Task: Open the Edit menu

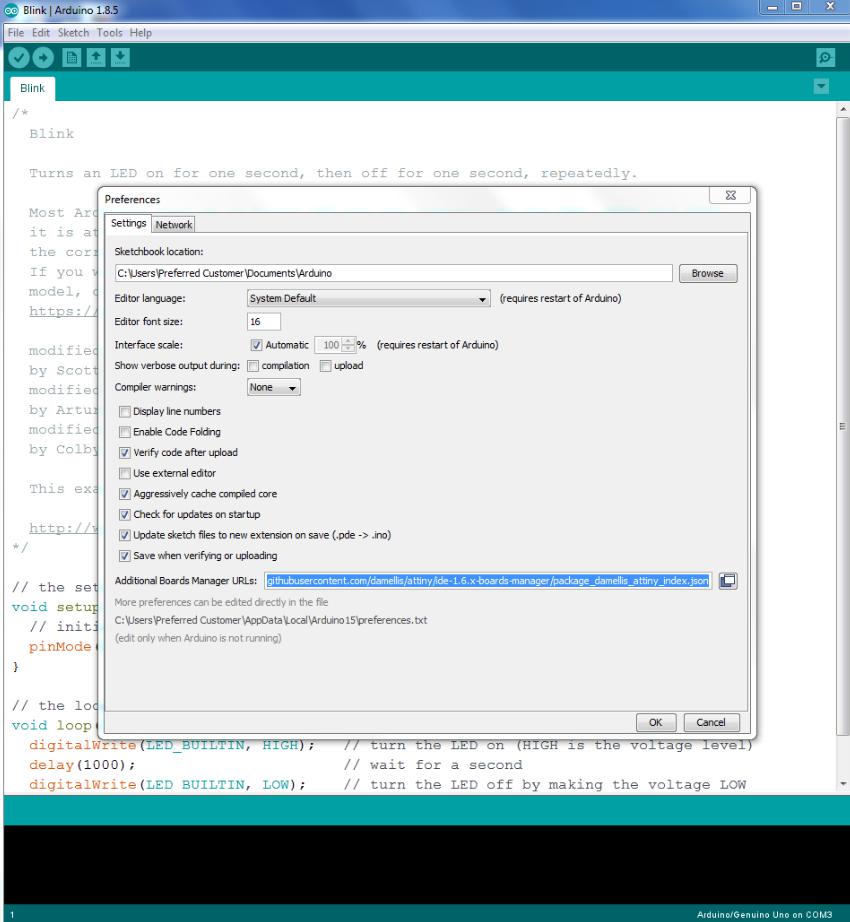Action: [x=41, y=33]
